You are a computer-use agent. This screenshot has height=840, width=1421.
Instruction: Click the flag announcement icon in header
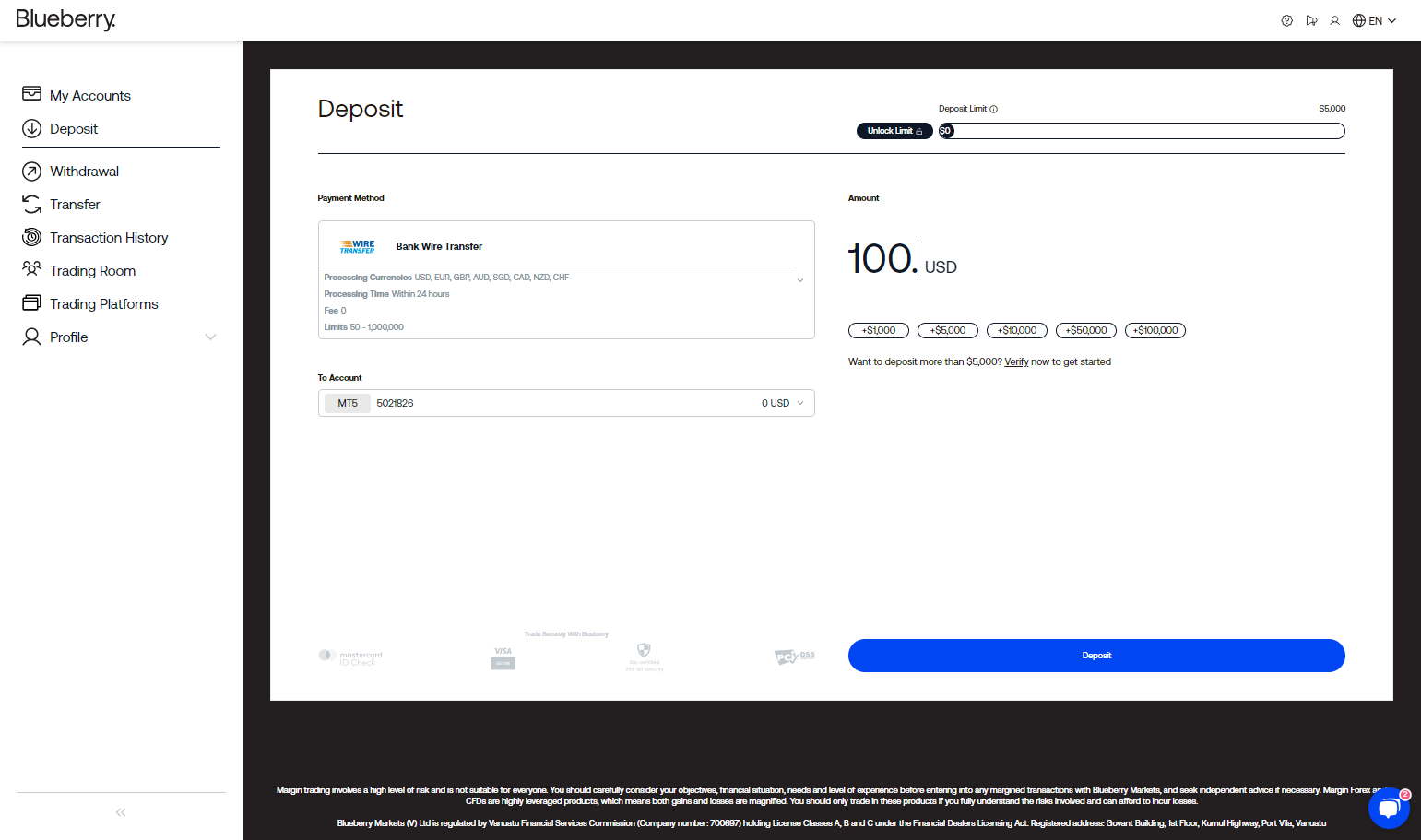pyautogui.click(x=1311, y=20)
